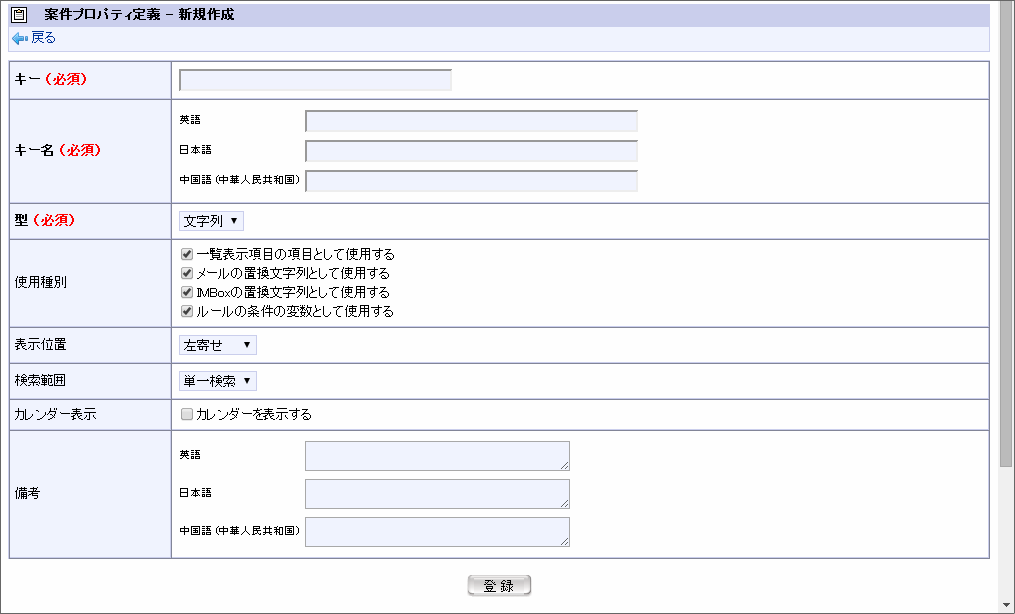Click the blue back arrow icon

(20, 38)
